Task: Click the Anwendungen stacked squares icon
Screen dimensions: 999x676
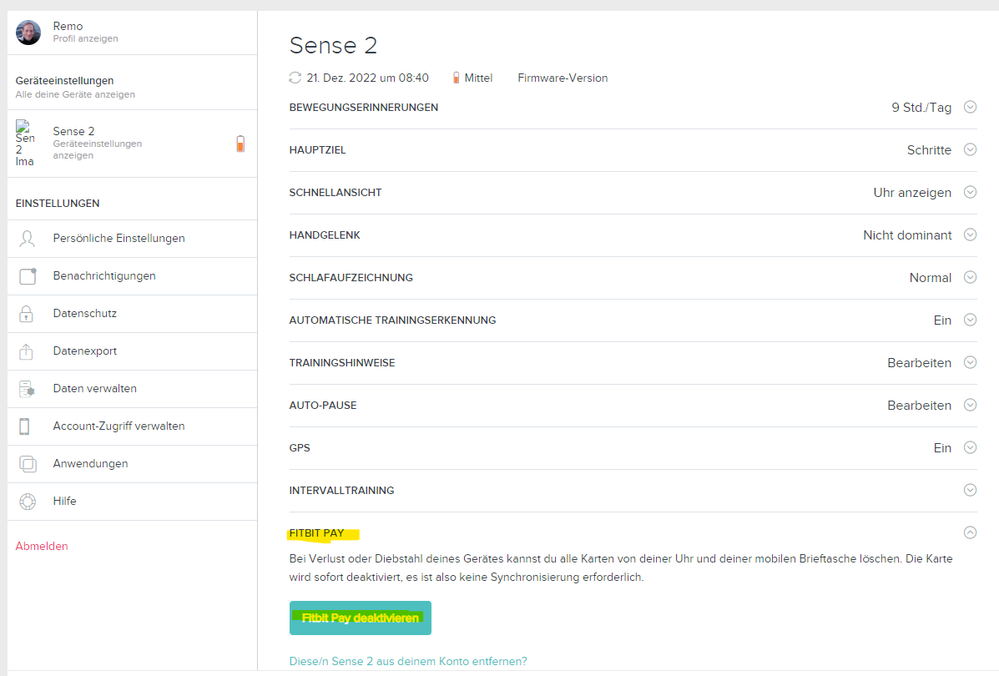Action: (27, 464)
